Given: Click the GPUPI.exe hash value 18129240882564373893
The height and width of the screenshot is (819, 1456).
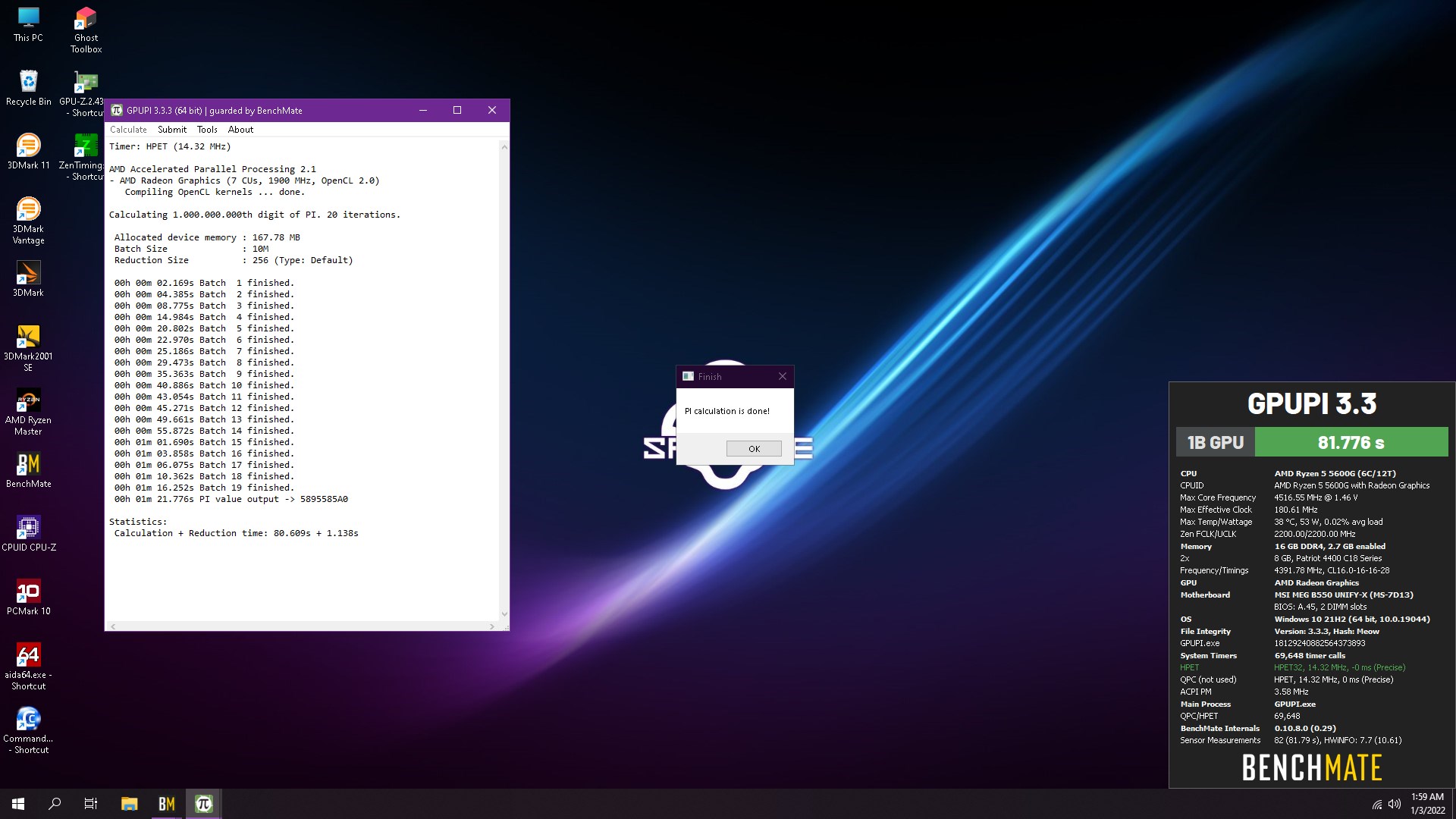Looking at the screenshot, I should tap(1319, 643).
